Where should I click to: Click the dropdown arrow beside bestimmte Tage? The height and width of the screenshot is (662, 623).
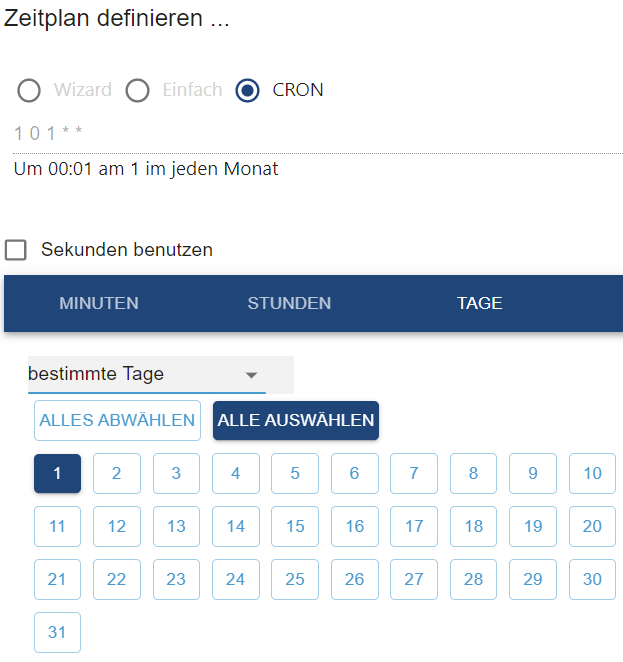(252, 375)
